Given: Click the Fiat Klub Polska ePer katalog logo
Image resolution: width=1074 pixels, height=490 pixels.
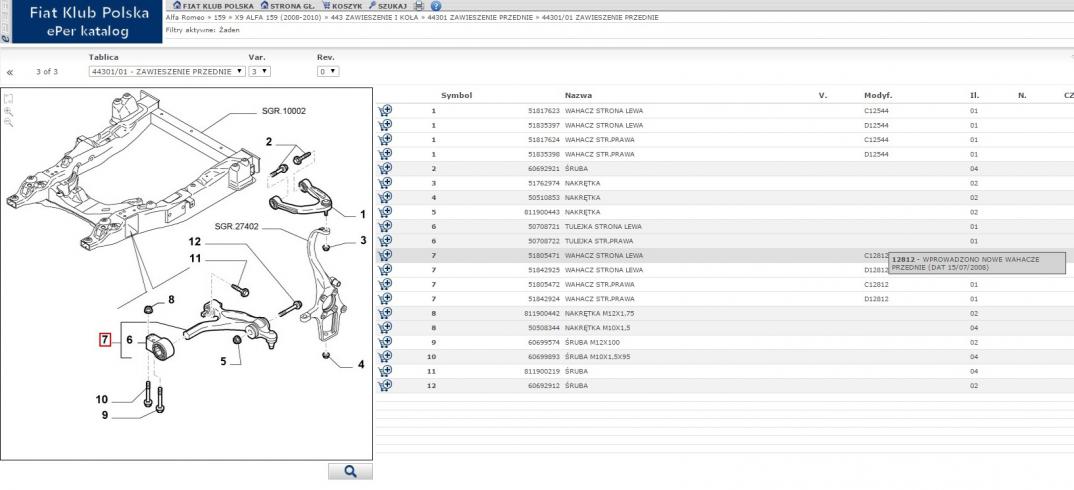Looking at the screenshot, I should [x=88, y=22].
